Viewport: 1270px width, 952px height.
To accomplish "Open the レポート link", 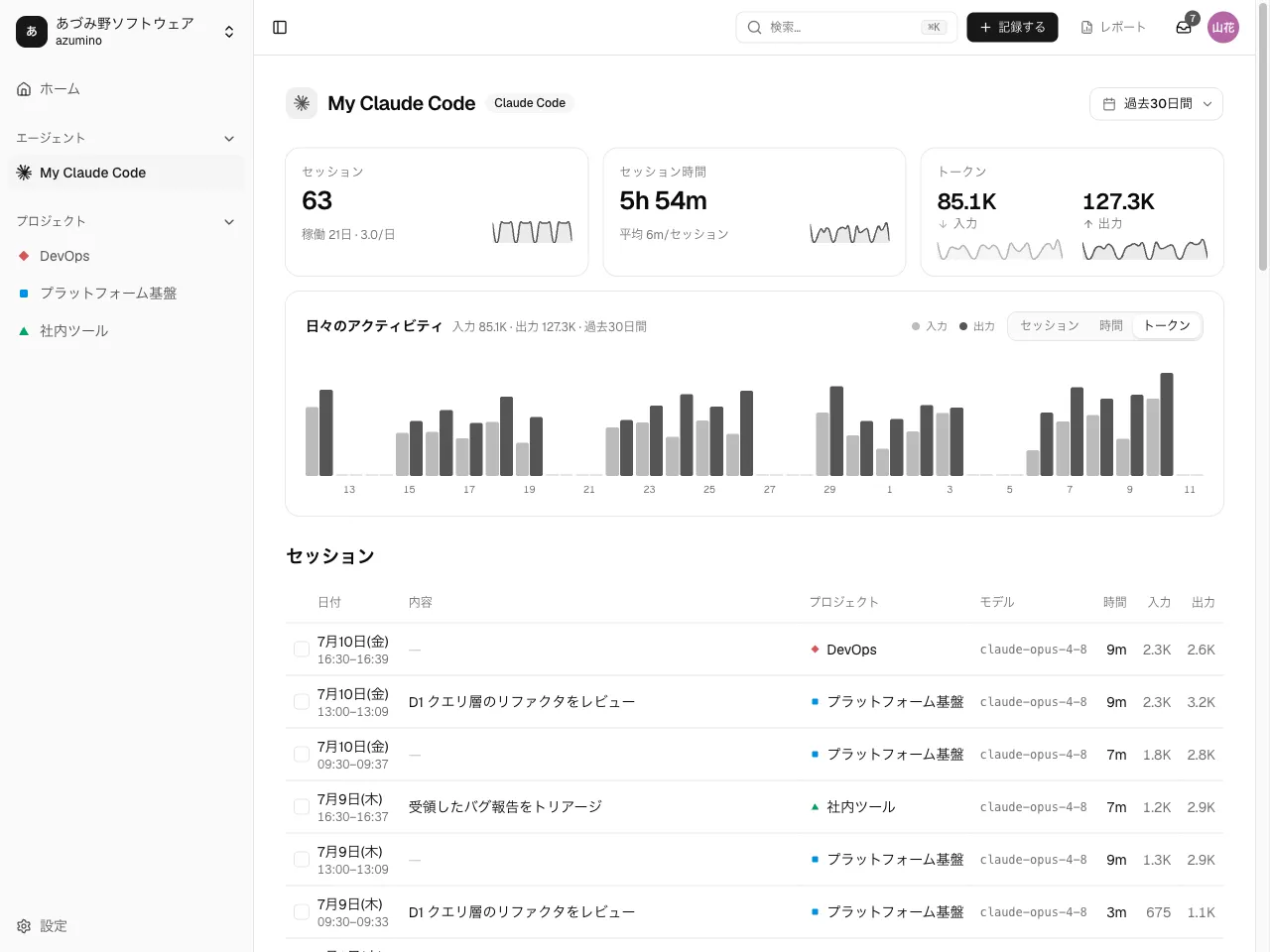I will 1113,28.
